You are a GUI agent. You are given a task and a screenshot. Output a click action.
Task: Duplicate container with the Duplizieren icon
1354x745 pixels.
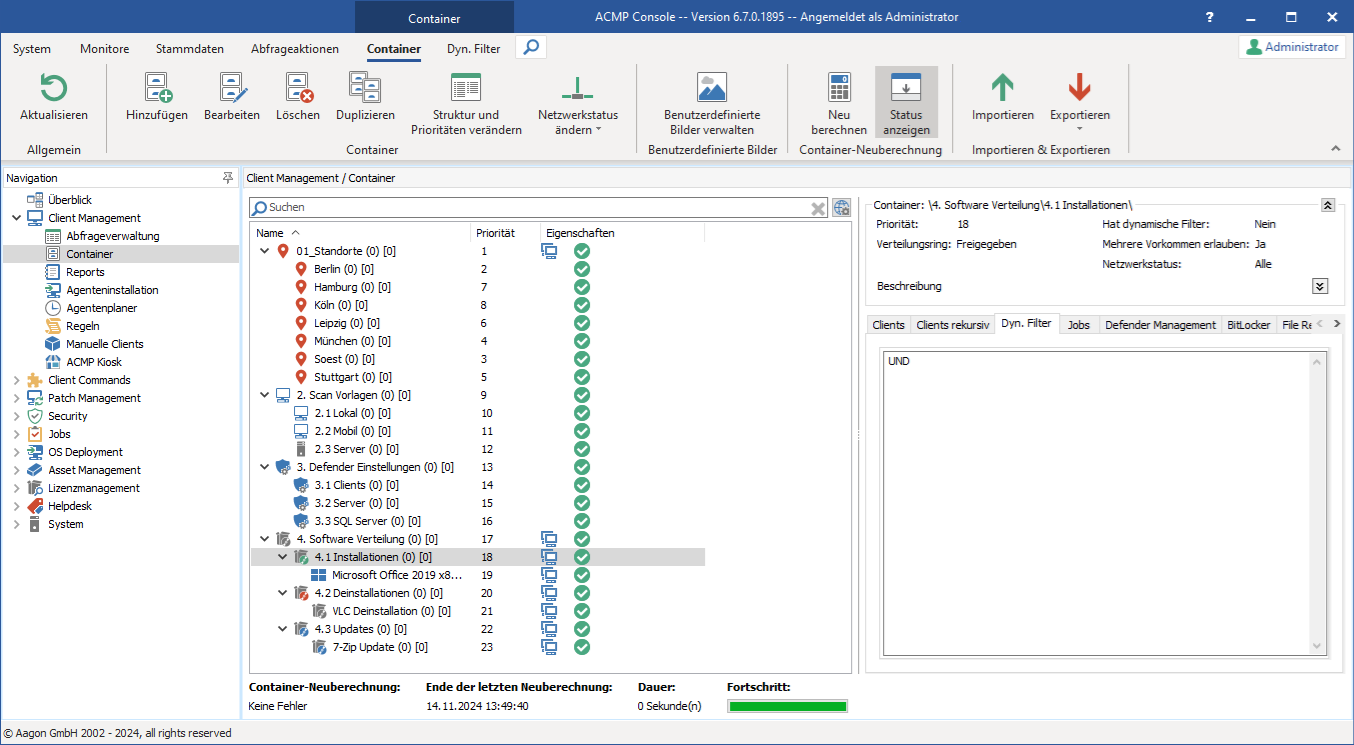coord(365,89)
